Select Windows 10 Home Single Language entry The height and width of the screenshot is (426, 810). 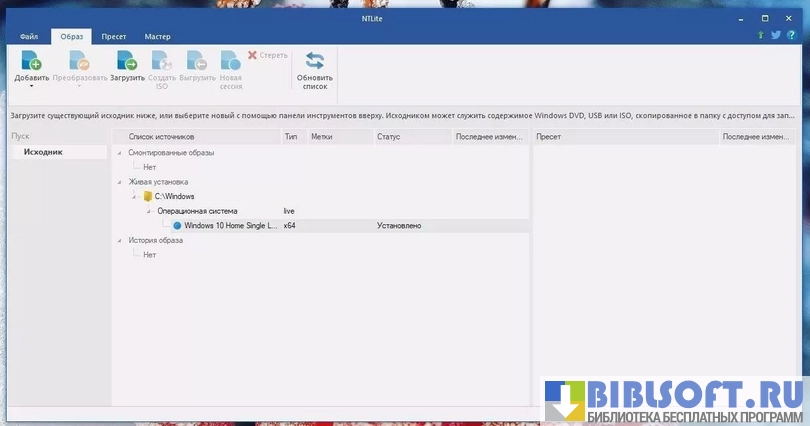tap(229, 226)
